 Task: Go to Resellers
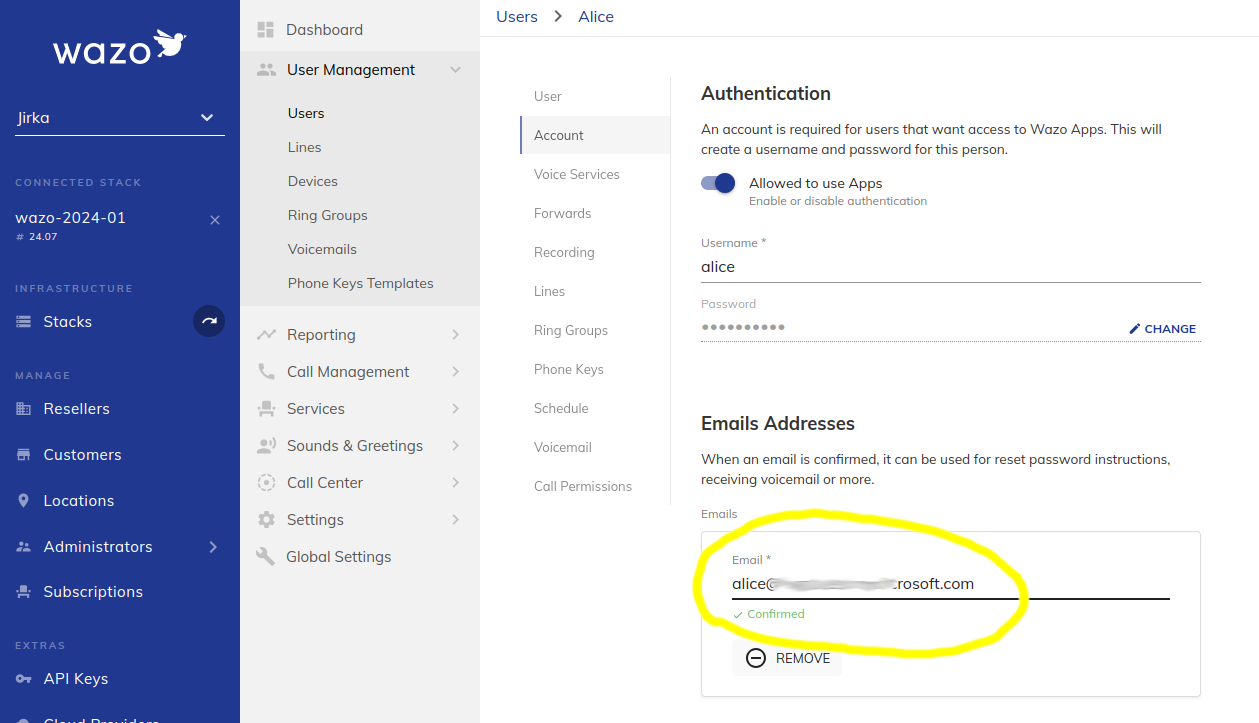tap(77, 409)
